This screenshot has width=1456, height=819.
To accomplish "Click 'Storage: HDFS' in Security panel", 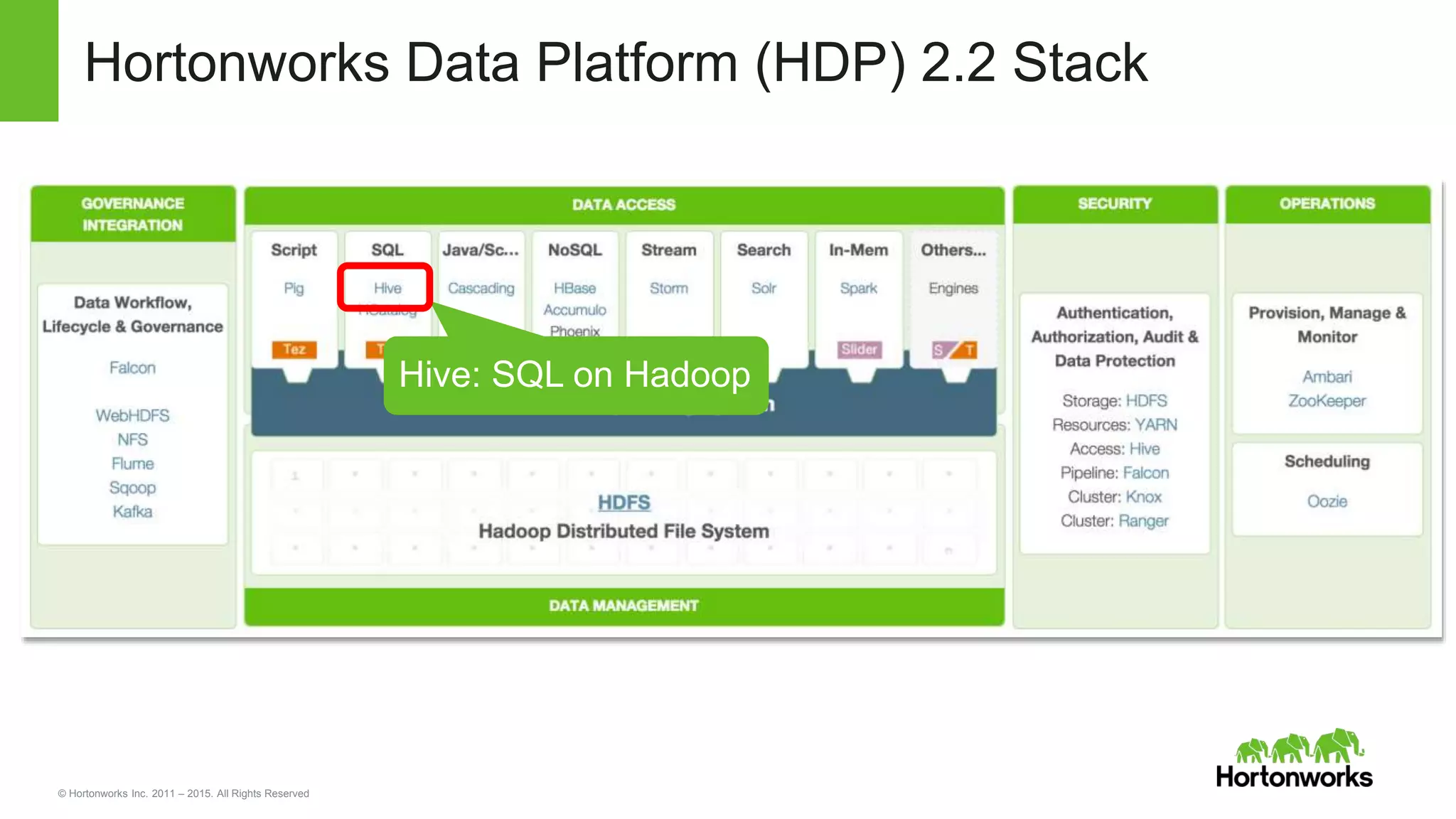I will click(1114, 400).
